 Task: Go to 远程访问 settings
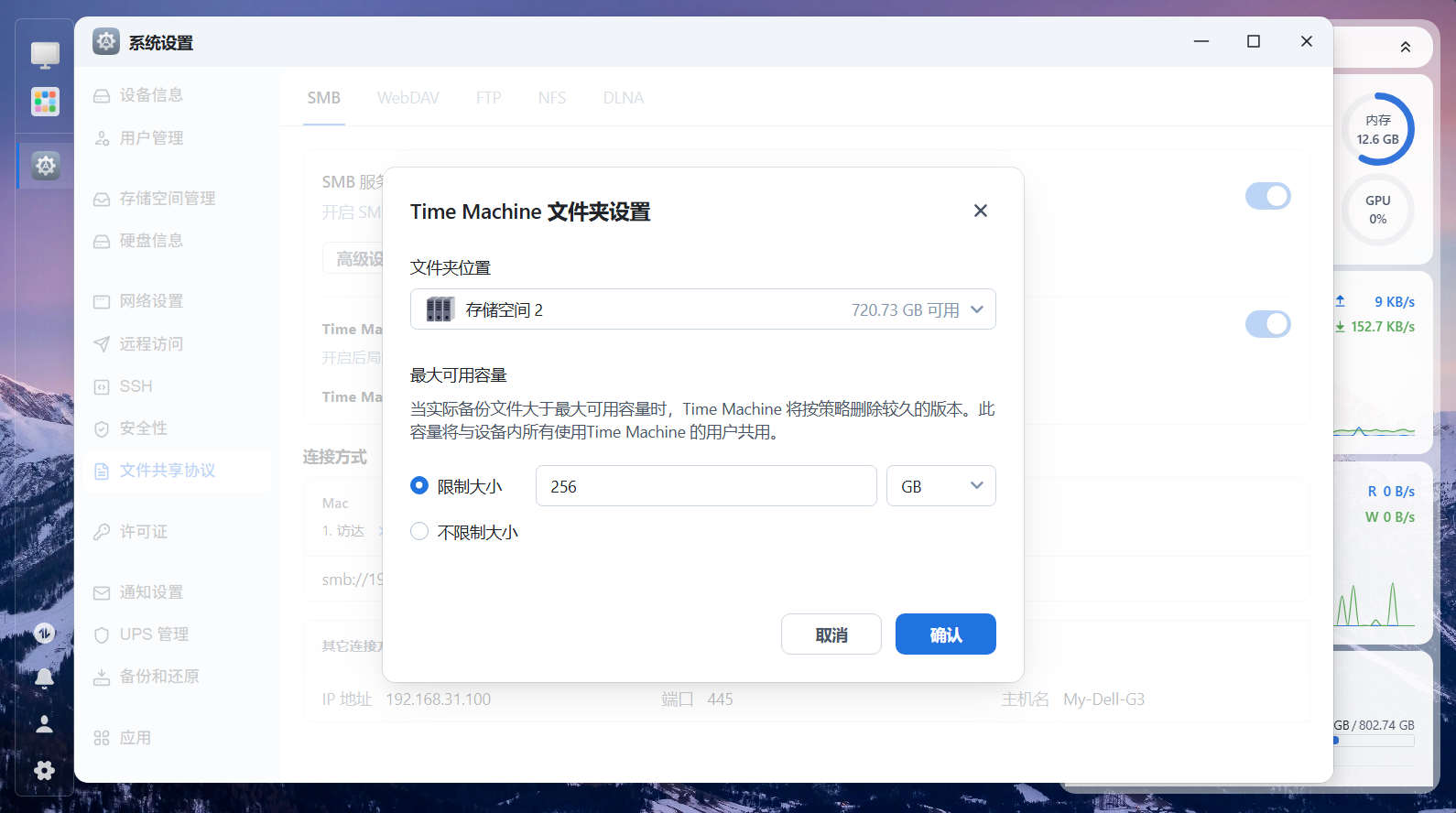tap(178, 344)
